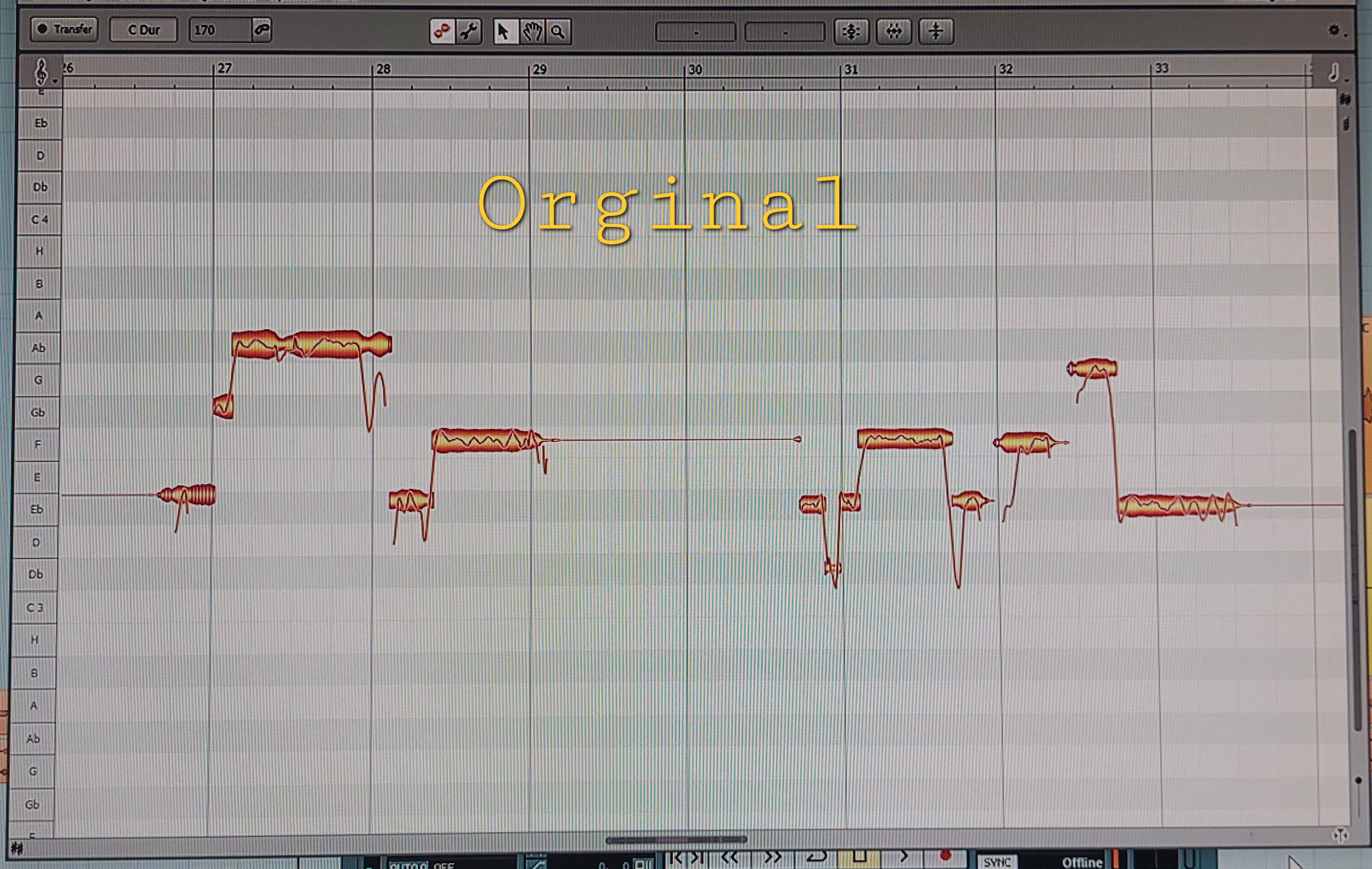
Task: Click the Transfer button
Action: tap(64, 29)
